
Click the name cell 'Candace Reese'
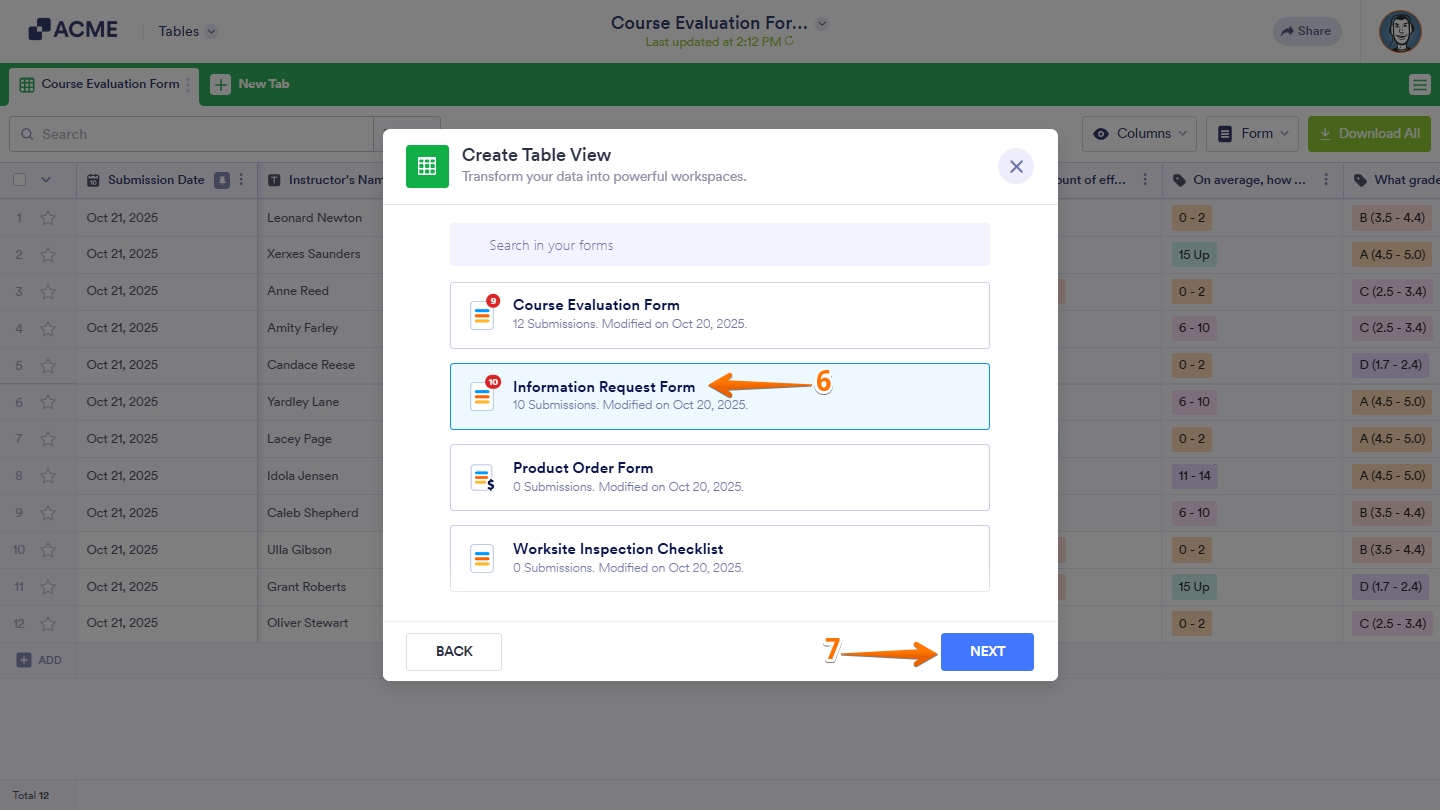coord(311,365)
